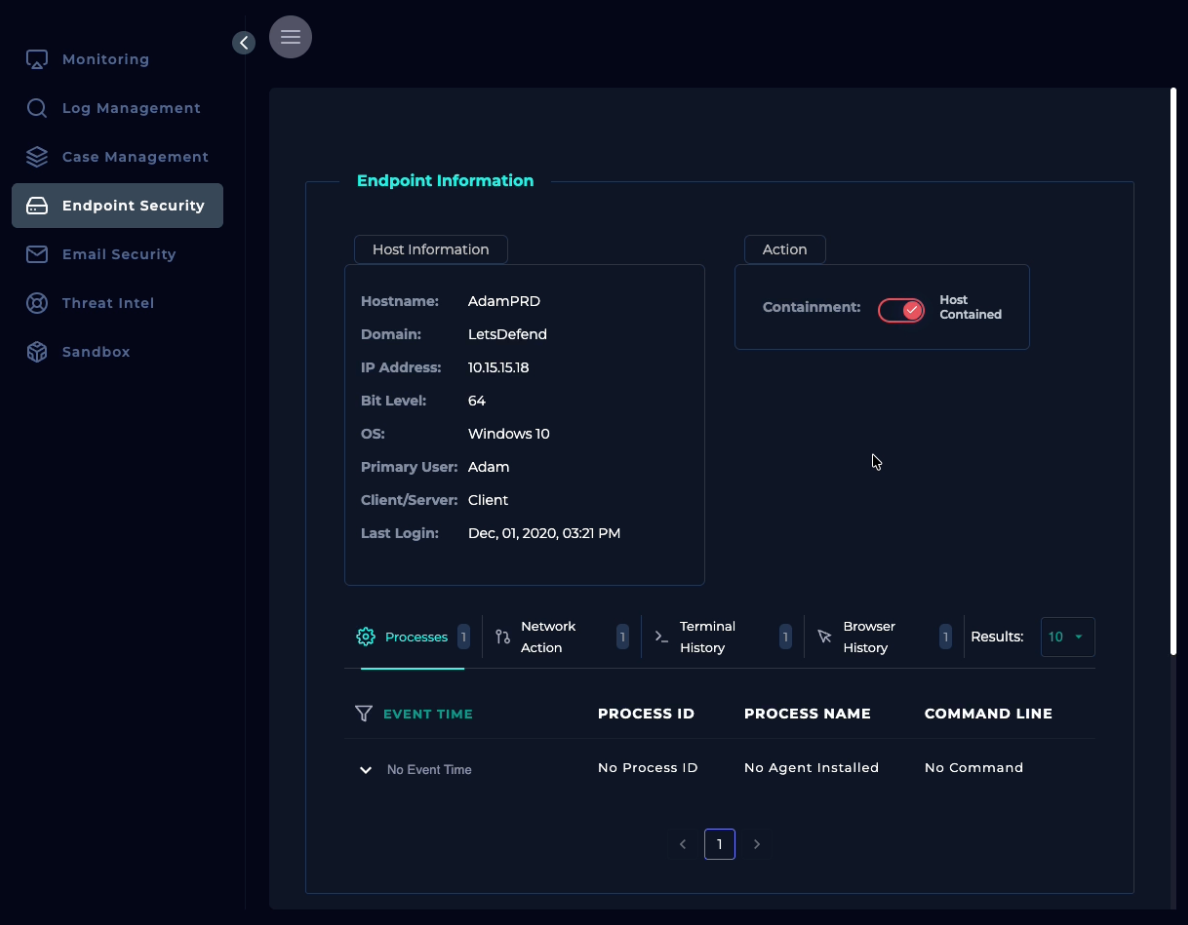The width and height of the screenshot is (1188, 925).
Task: Switch to the Terminal History tab
Action: click(x=707, y=637)
